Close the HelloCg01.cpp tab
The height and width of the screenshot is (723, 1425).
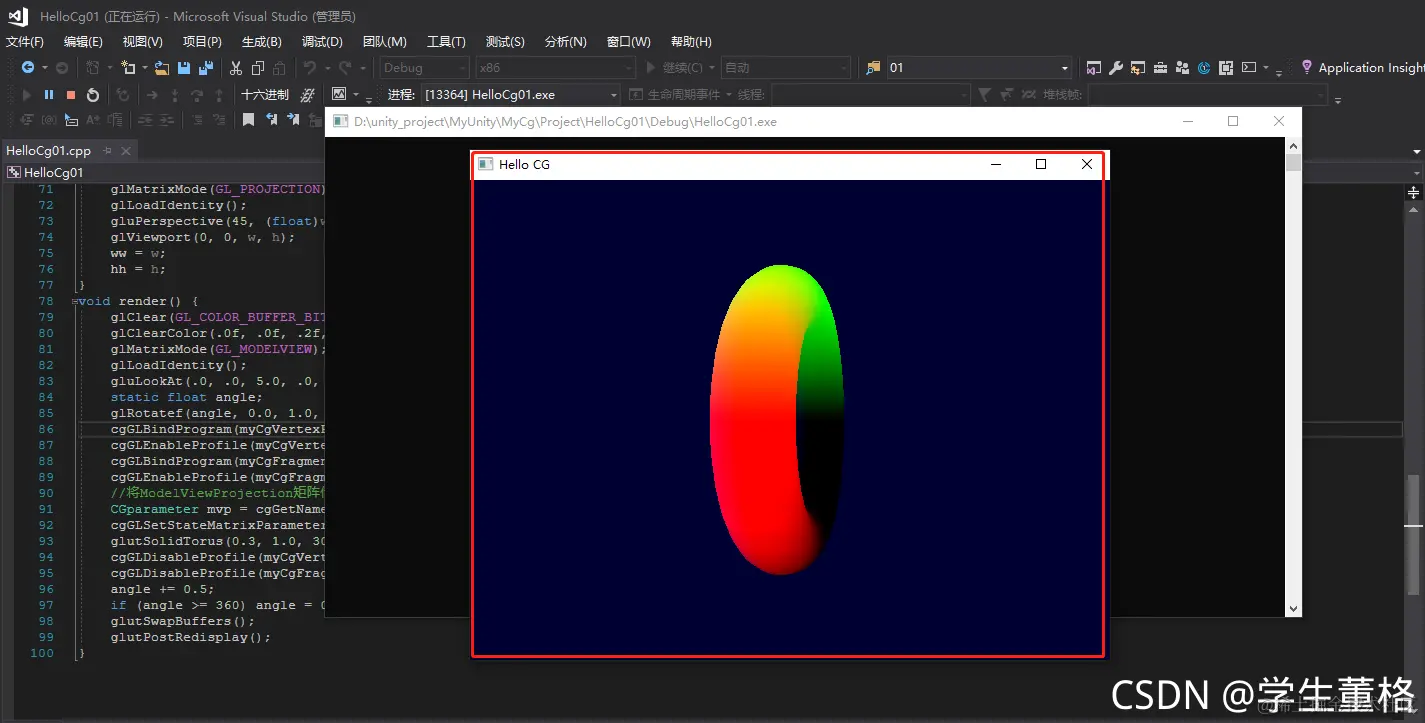(126, 151)
